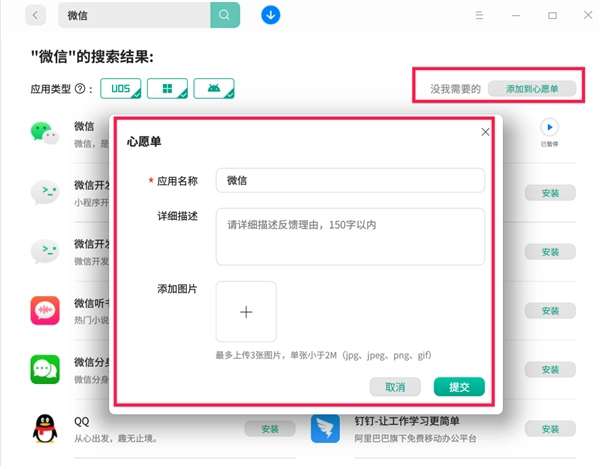Open the 微信听书 app icon
This screenshot has width=600, height=466.
pos(45,310)
